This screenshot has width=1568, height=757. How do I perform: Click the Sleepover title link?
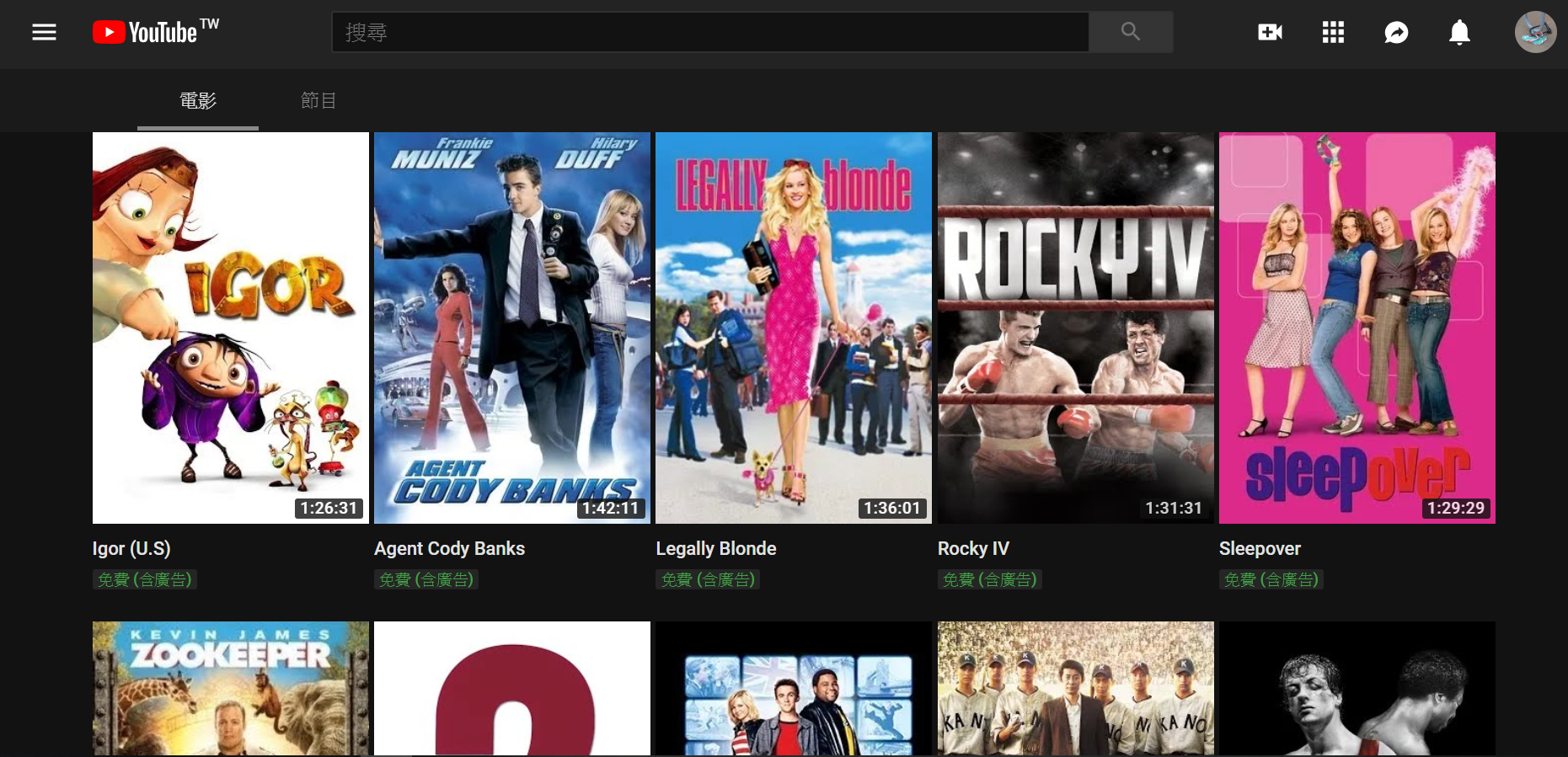(x=1260, y=549)
